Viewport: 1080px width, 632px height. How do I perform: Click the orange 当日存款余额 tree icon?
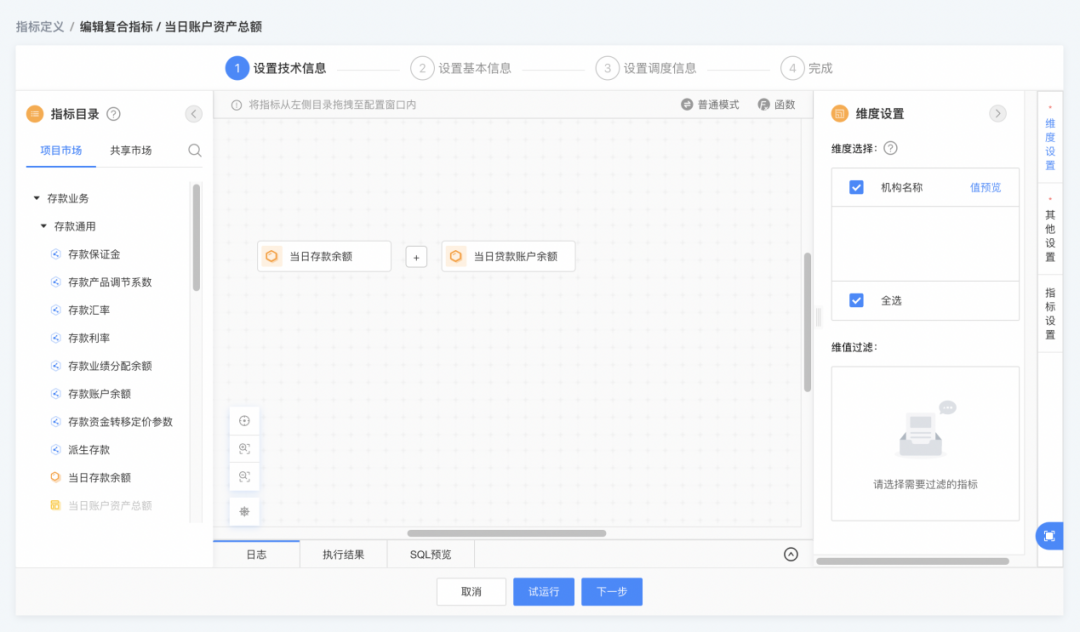click(x=56, y=477)
